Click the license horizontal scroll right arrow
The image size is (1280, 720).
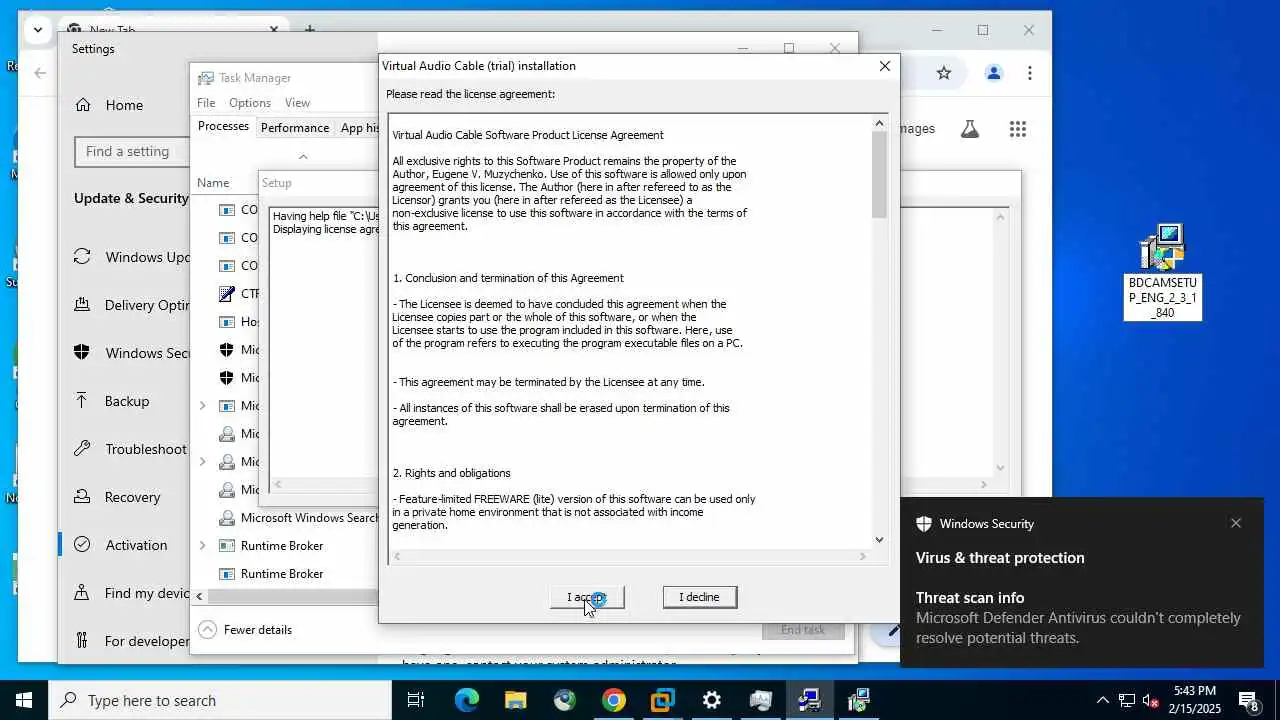[863, 556]
